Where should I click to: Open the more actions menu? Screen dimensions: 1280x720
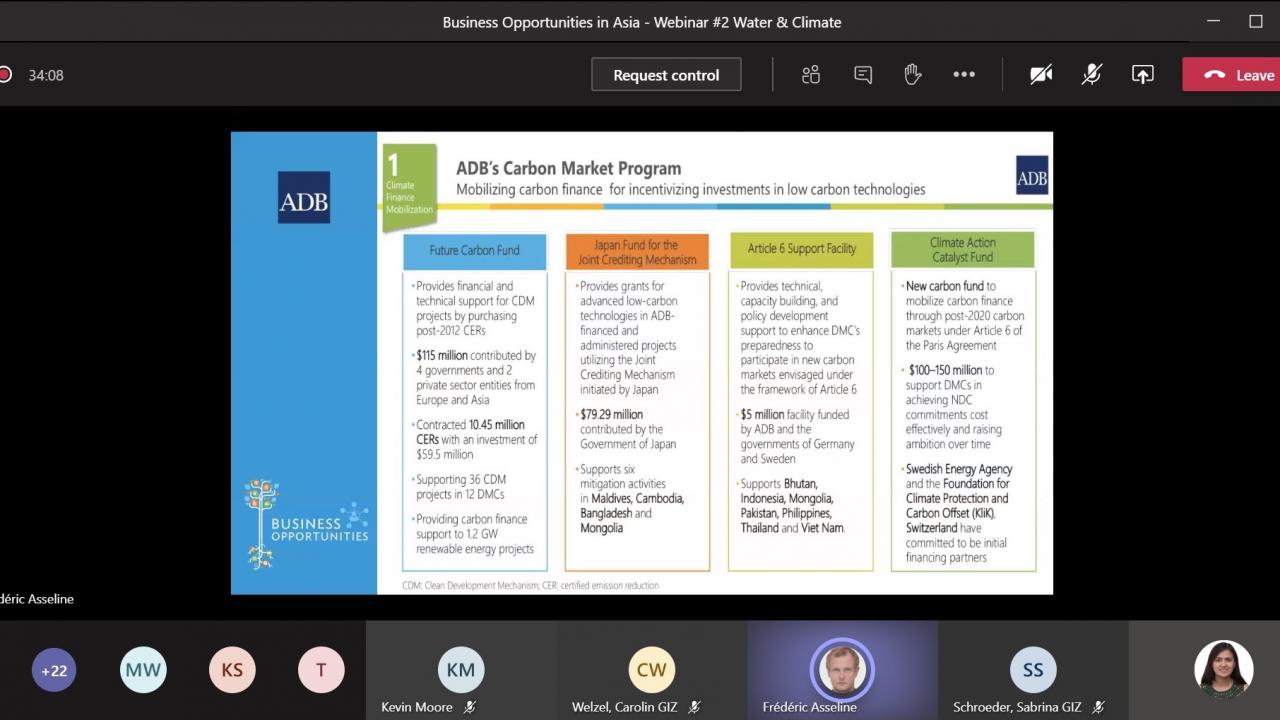click(x=964, y=75)
